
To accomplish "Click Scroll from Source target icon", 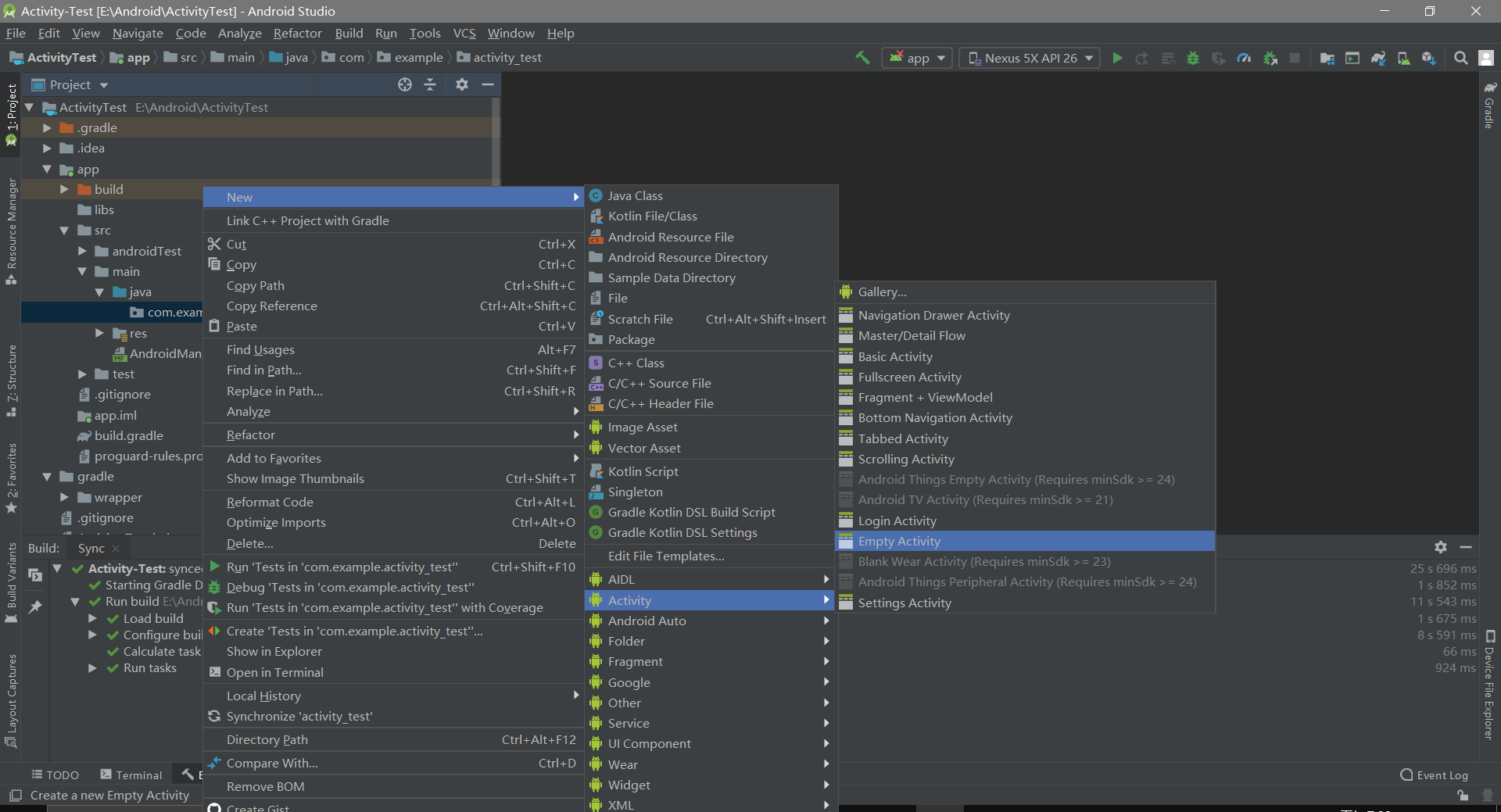I will click(405, 84).
